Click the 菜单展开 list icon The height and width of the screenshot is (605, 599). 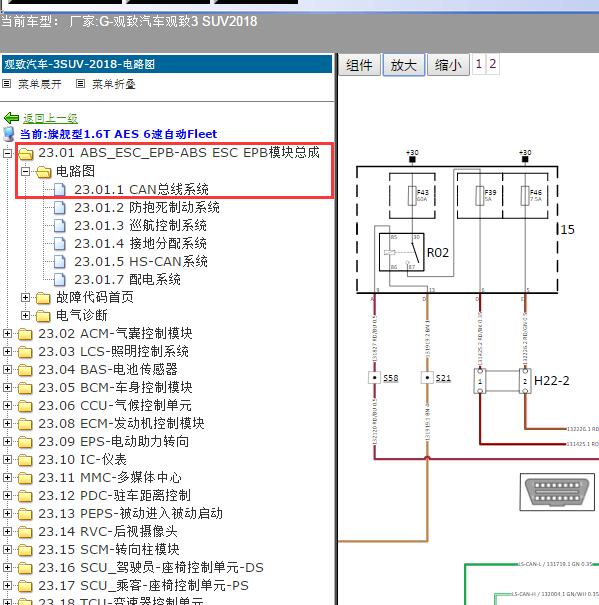(x=7, y=83)
